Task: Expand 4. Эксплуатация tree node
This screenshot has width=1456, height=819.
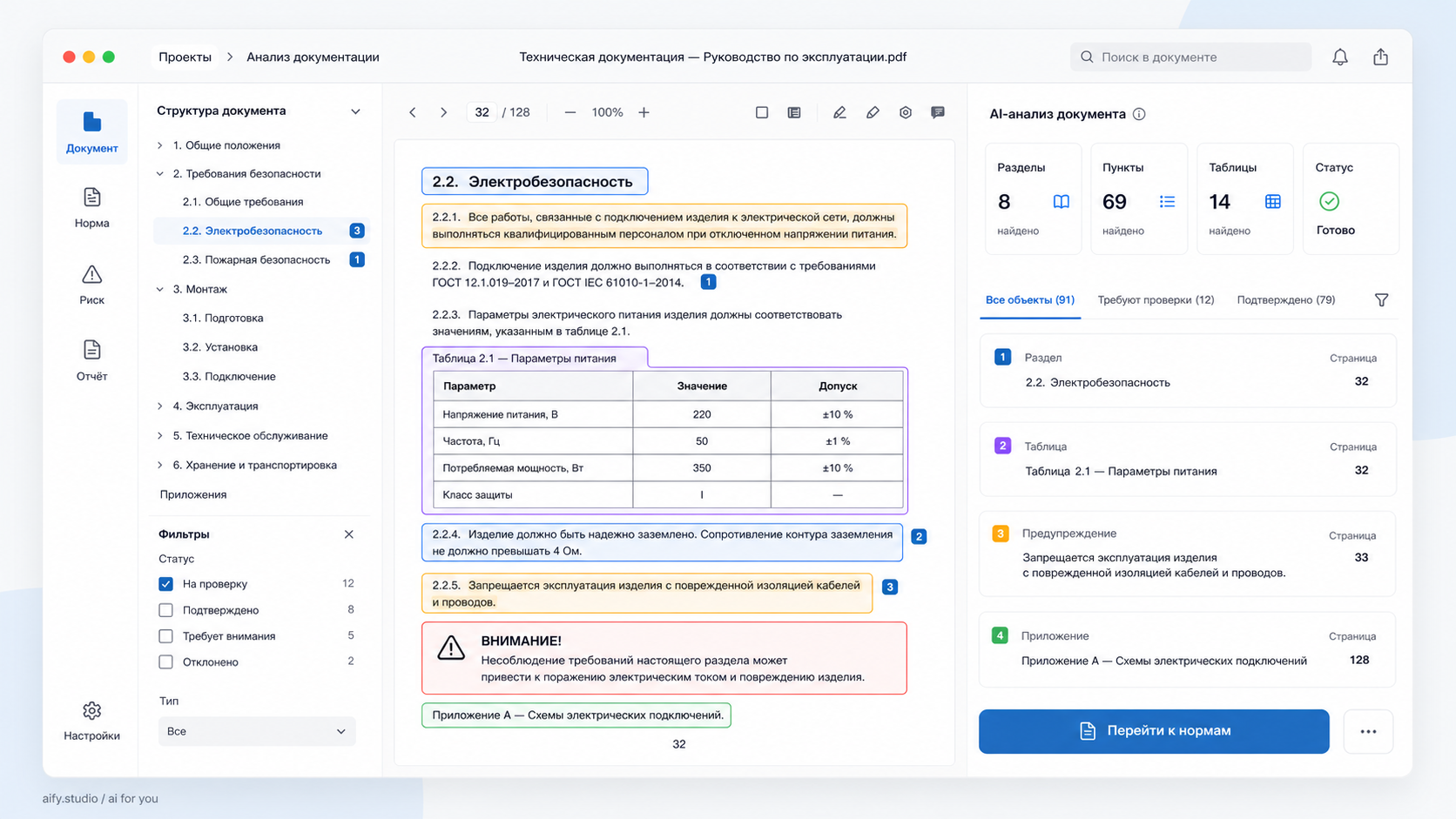Action: [160, 406]
